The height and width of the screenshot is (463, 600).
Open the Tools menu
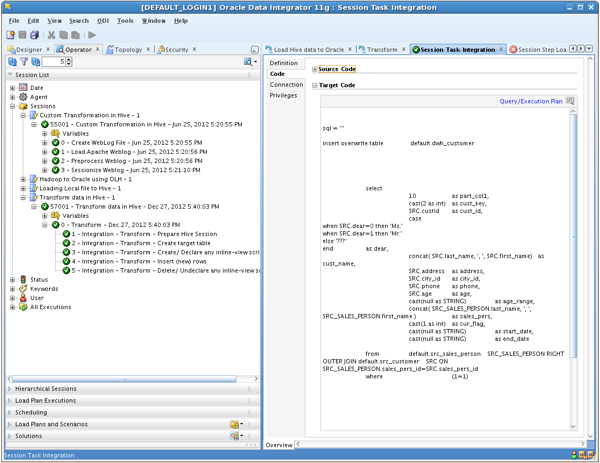tap(125, 21)
